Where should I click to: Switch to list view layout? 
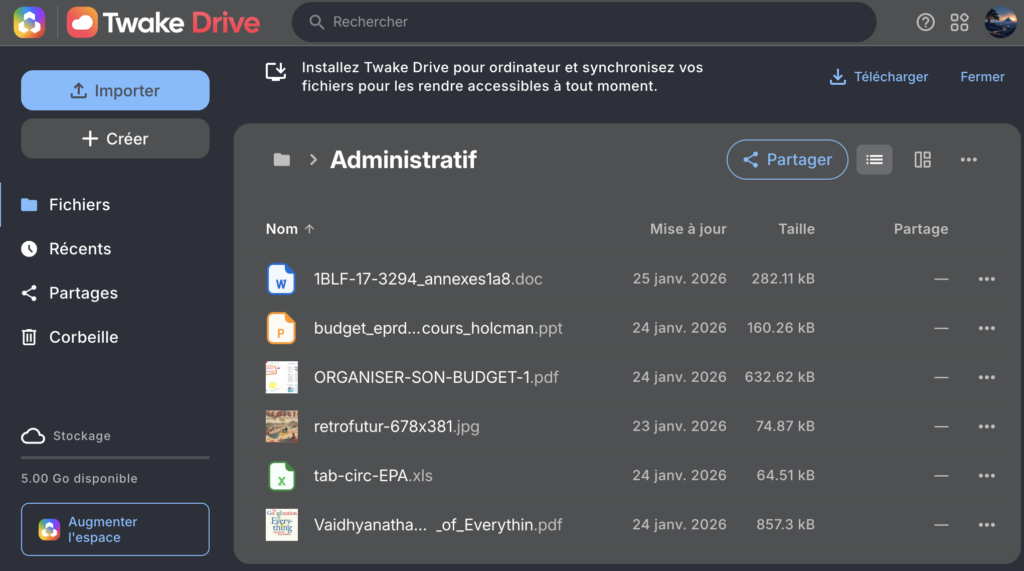(x=874, y=160)
